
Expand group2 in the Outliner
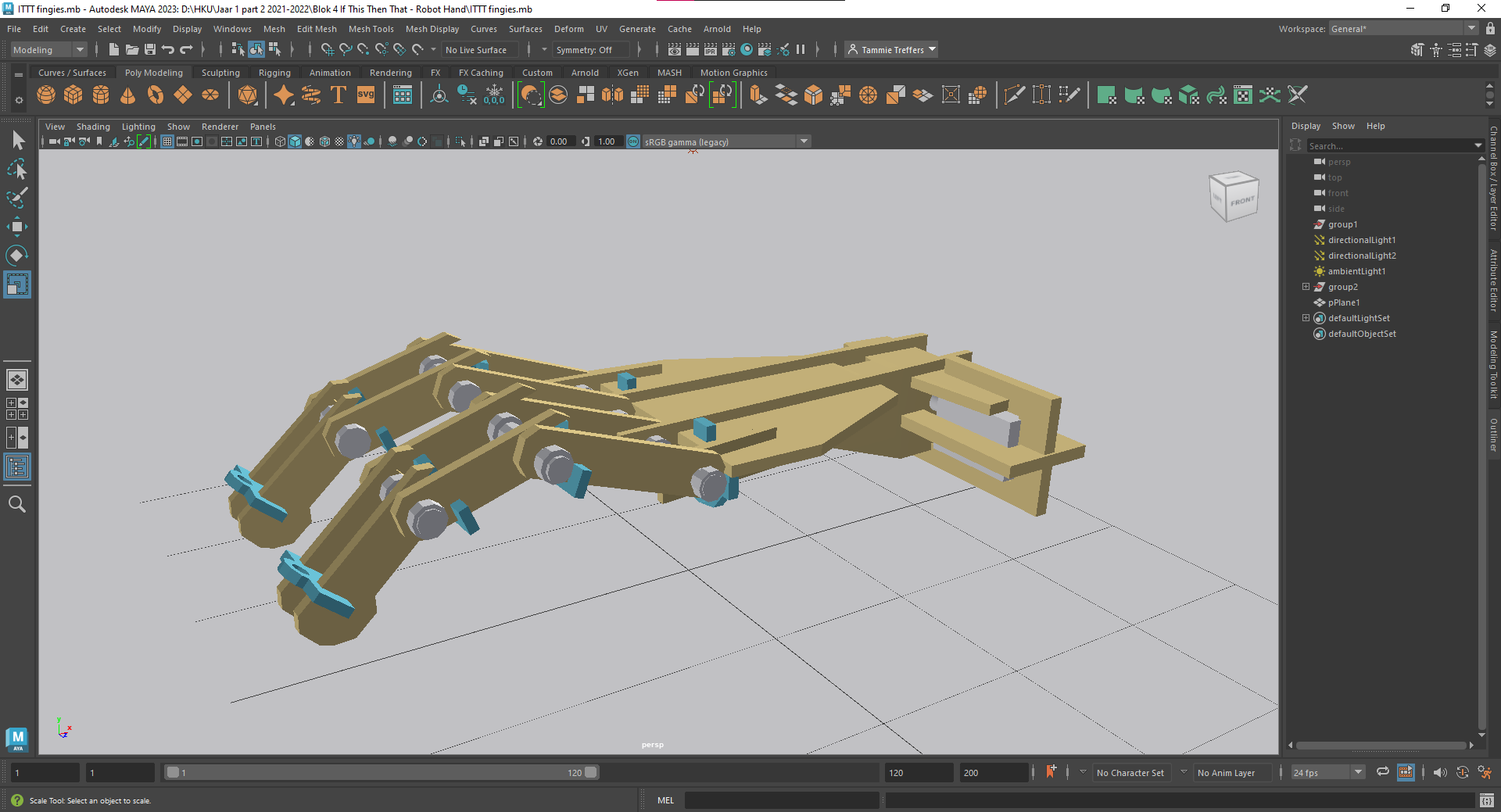click(x=1306, y=287)
